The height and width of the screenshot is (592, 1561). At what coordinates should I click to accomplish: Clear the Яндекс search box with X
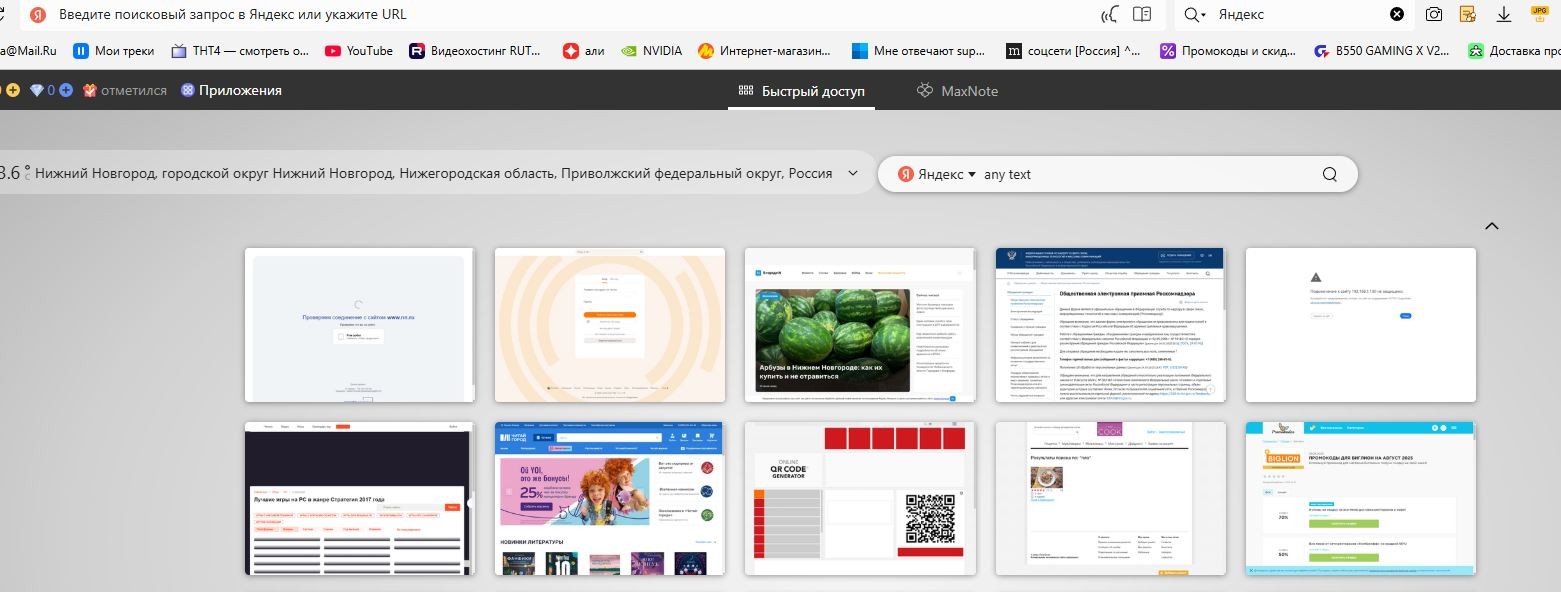tap(1397, 15)
